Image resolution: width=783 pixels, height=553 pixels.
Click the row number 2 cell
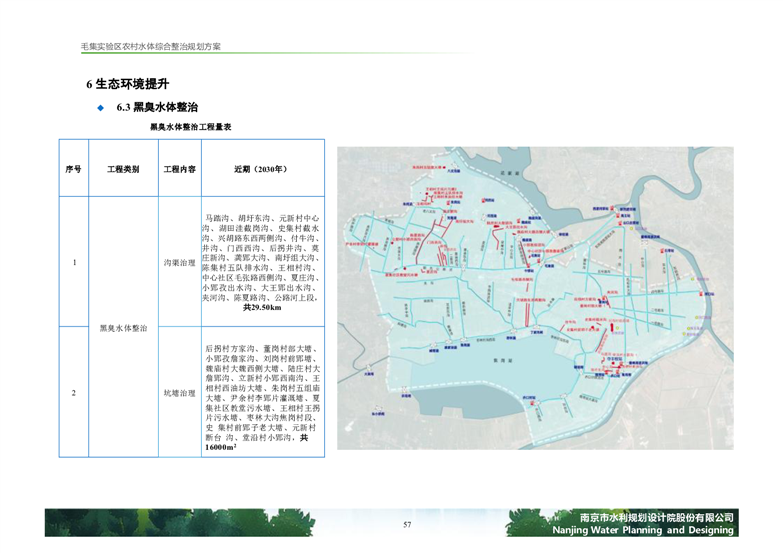74,393
